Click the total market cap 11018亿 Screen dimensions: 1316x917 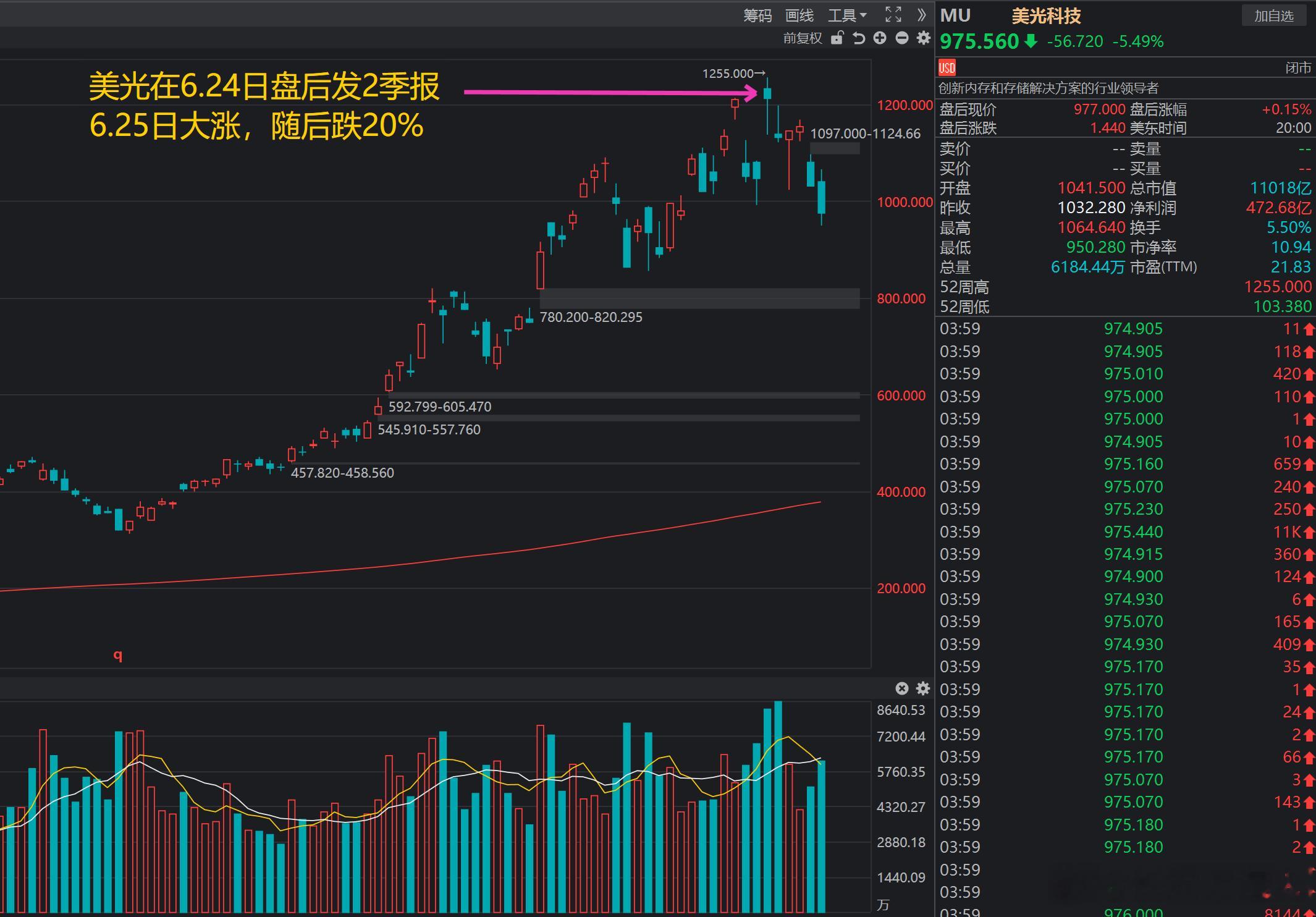pyautogui.click(x=1280, y=188)
